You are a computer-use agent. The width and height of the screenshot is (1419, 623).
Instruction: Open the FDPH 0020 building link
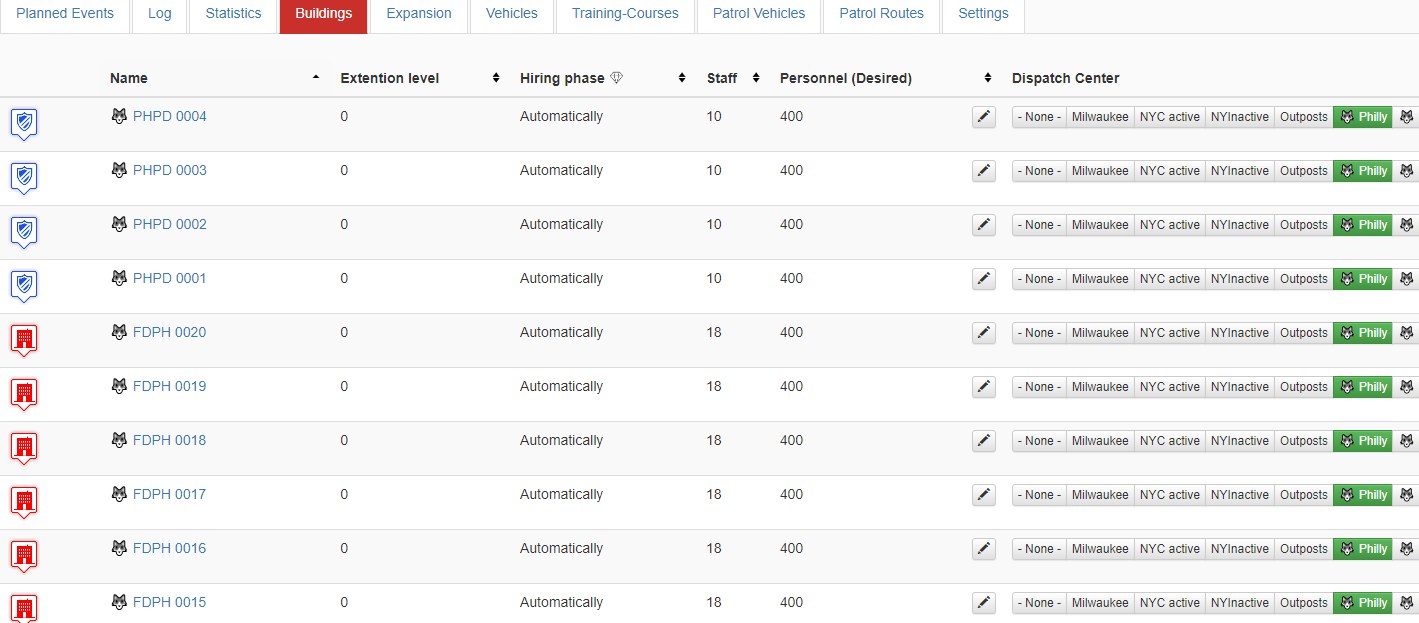tap(170, 332)
